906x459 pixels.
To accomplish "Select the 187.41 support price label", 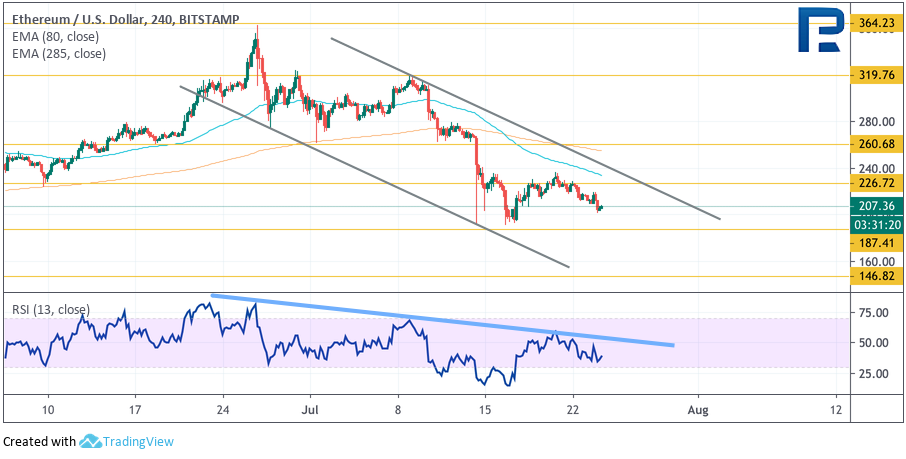I will tap(876, 243).
